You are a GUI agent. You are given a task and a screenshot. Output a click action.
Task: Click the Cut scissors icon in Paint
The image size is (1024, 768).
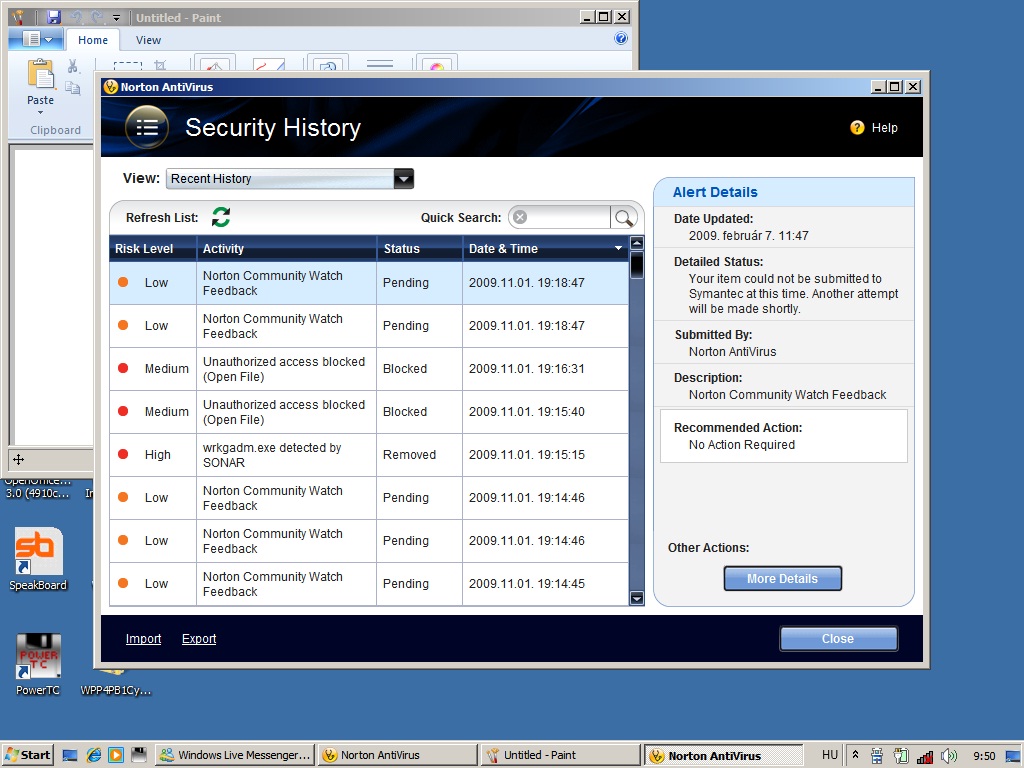pos(72,66)
